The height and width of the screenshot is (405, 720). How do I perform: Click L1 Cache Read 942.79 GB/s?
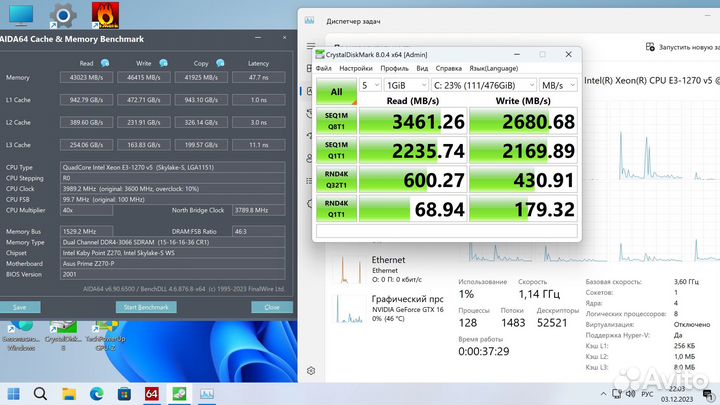point(86,100)
